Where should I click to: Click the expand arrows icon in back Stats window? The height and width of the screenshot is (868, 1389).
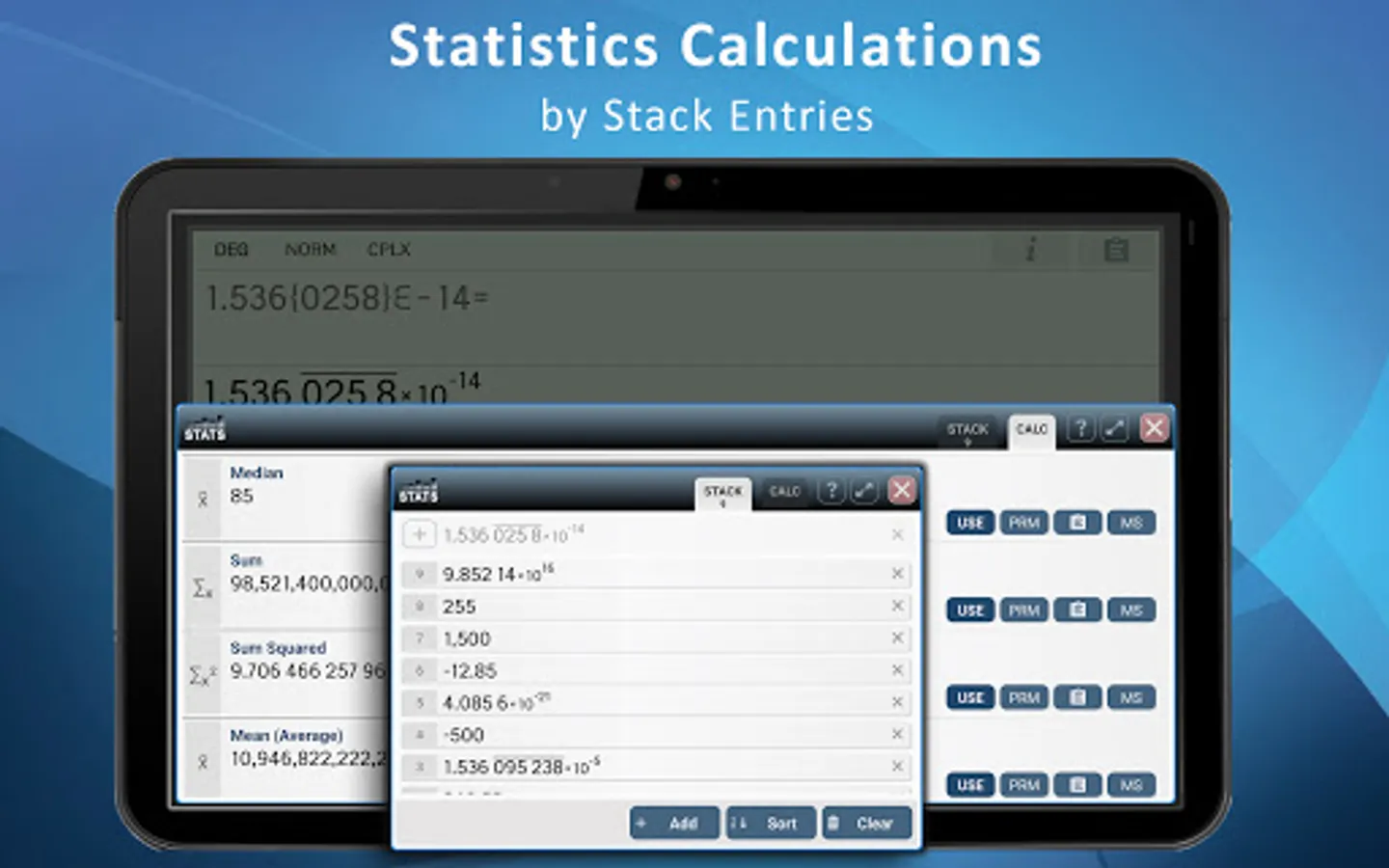point(1114,428)
